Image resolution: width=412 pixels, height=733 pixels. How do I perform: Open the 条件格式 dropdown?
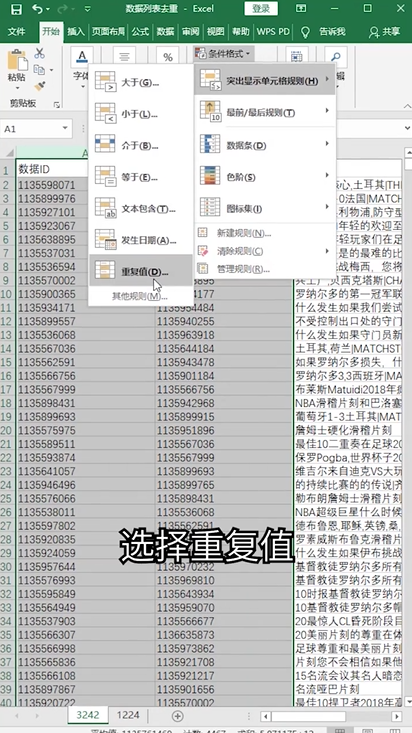224,54
